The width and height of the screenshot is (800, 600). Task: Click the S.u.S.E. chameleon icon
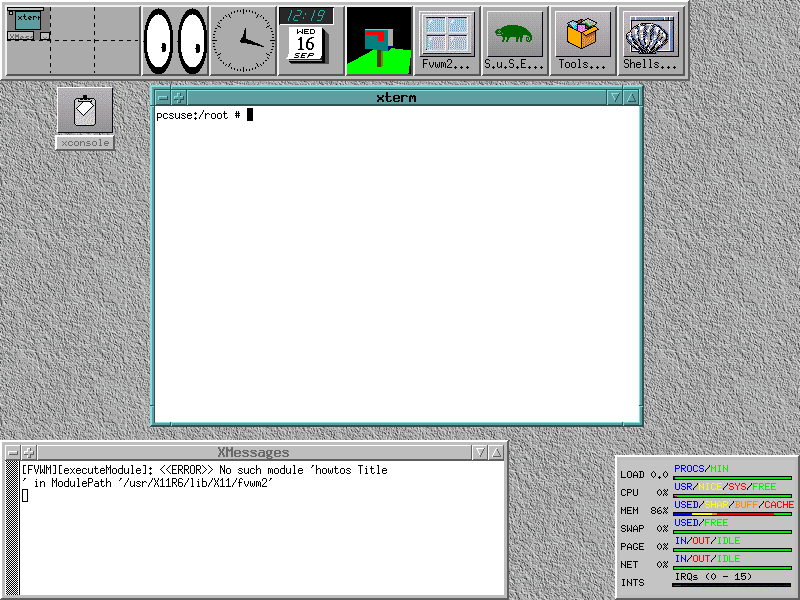(x=514, y=41)
